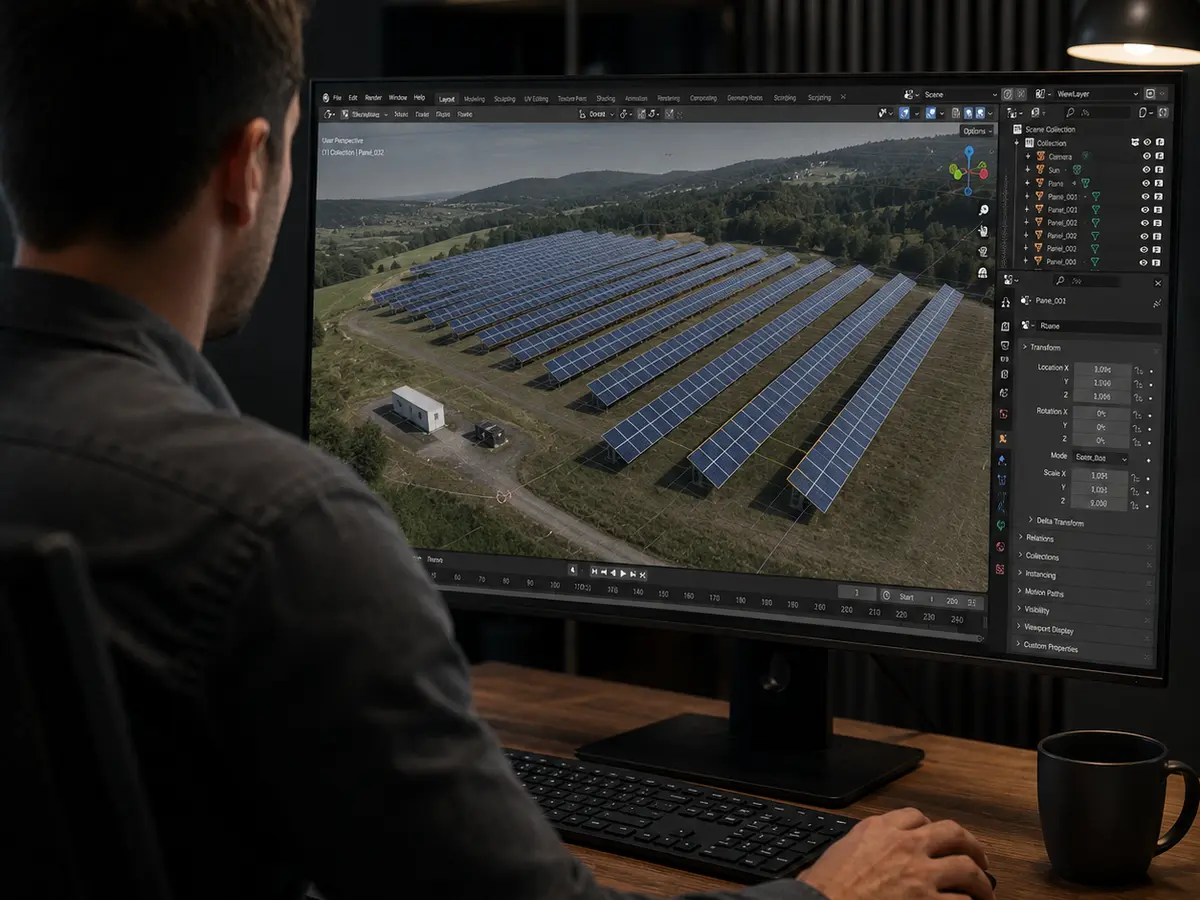Click the perspective/orthographic grid icon in the viewport
The image size is (1200, 900).
click(x=984, y=272)
